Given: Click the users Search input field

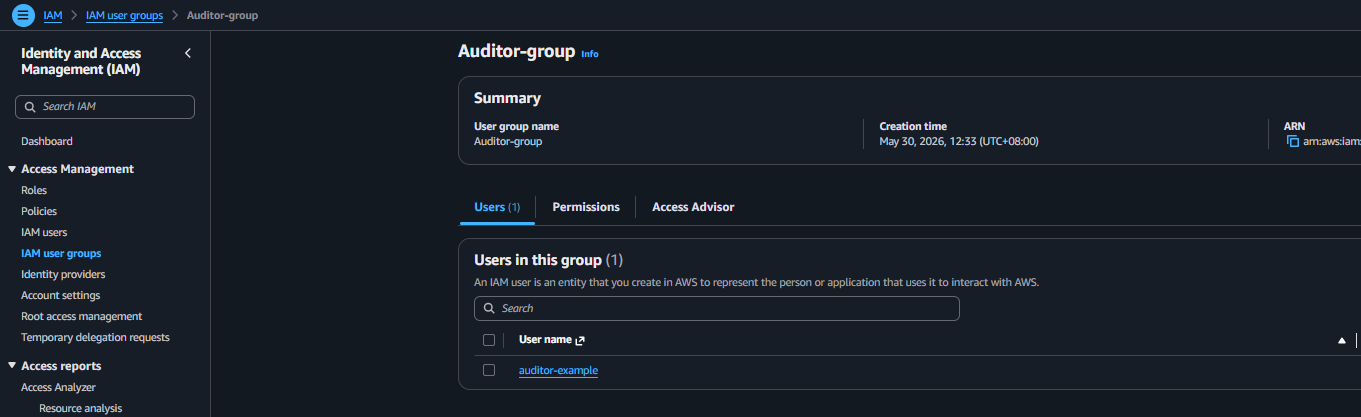Looking at the screenshot, I should pos(717,308).
